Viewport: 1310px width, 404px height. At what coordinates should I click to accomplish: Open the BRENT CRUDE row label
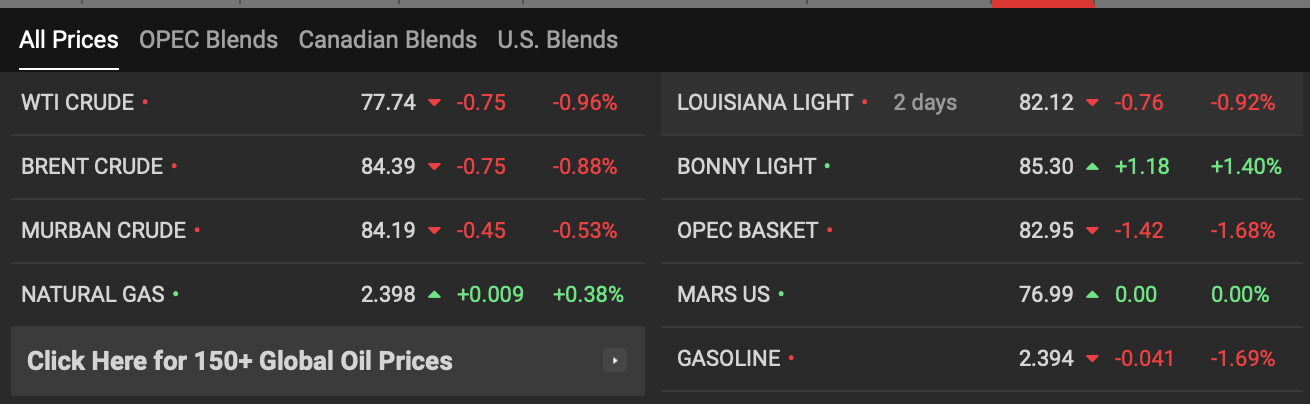pos(92,166)
